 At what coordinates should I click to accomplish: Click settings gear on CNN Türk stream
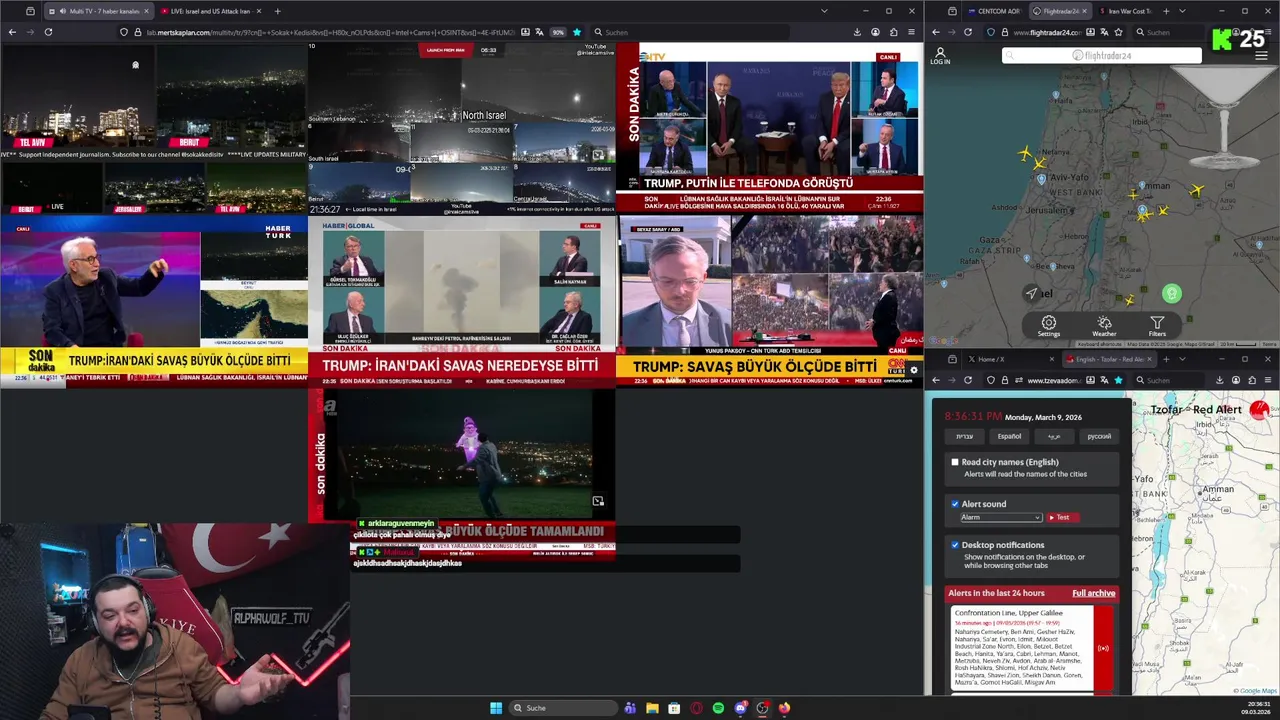(x=913, y=371)
